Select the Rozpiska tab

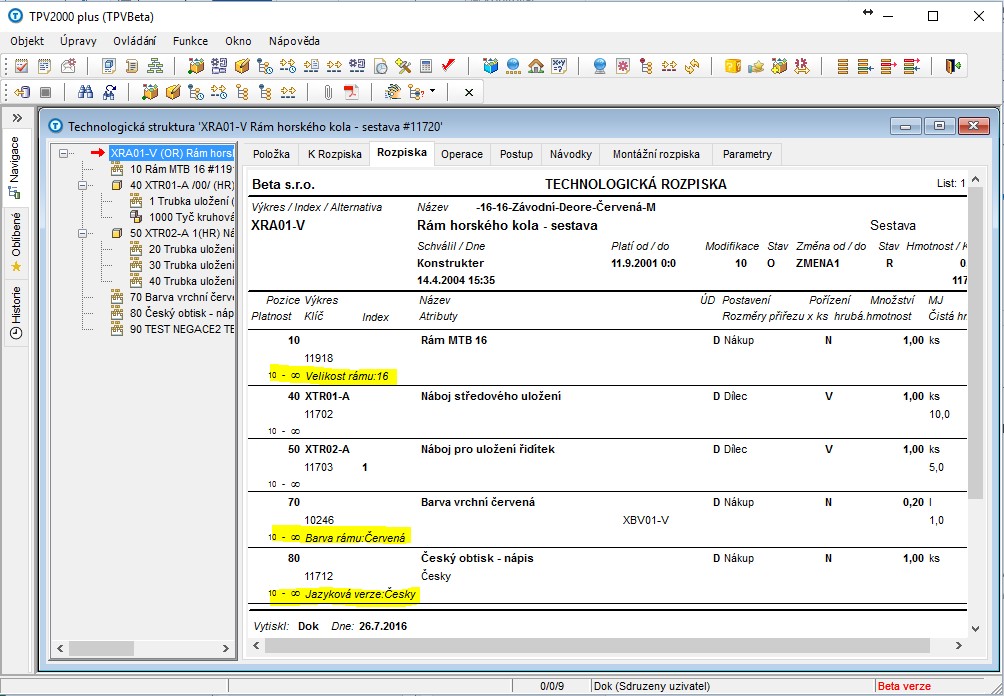pyautogui.click(x=401, y=152)
